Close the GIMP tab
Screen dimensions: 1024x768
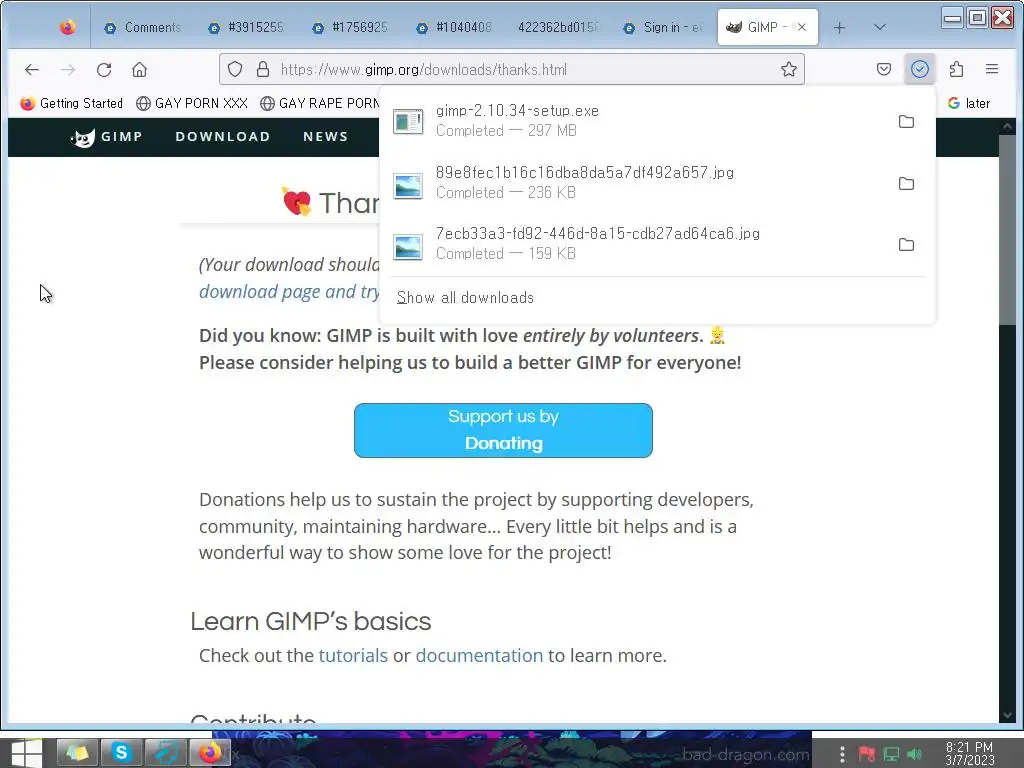[x=801, y=27]
